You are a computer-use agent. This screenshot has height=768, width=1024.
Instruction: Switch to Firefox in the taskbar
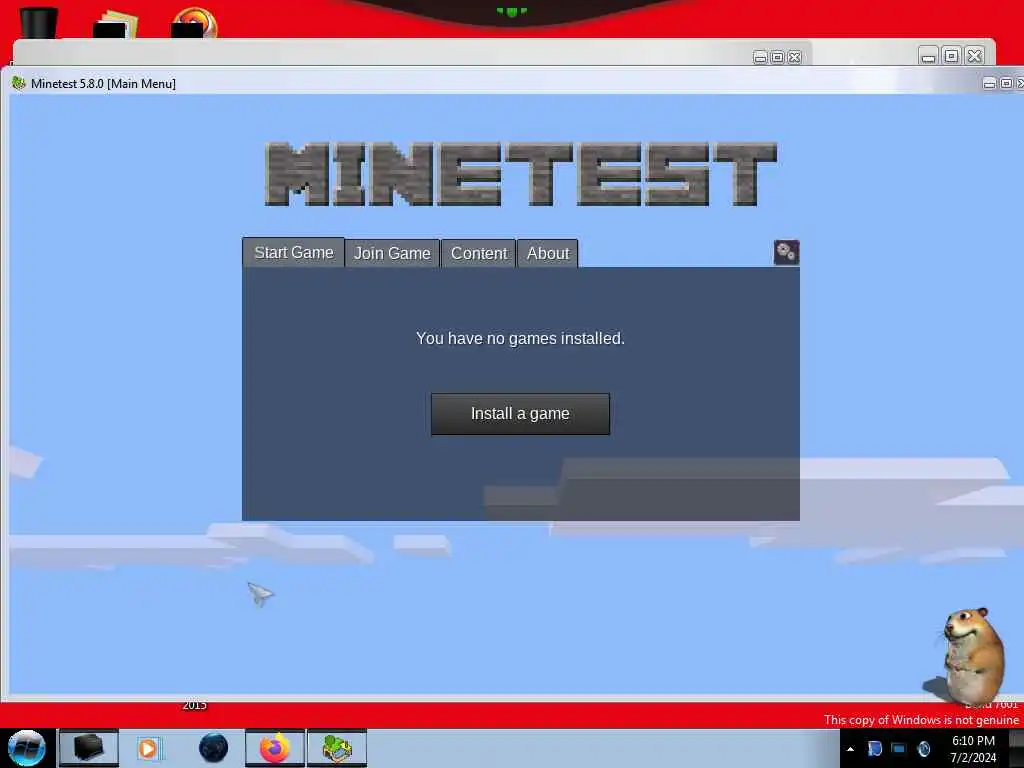[275, 748]
